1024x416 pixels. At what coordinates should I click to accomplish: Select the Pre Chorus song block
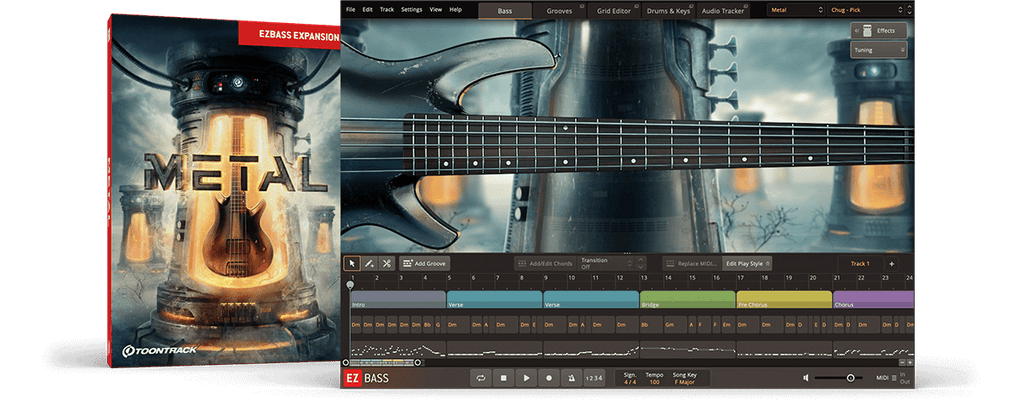pyautogui.click(x=784, y=300)
